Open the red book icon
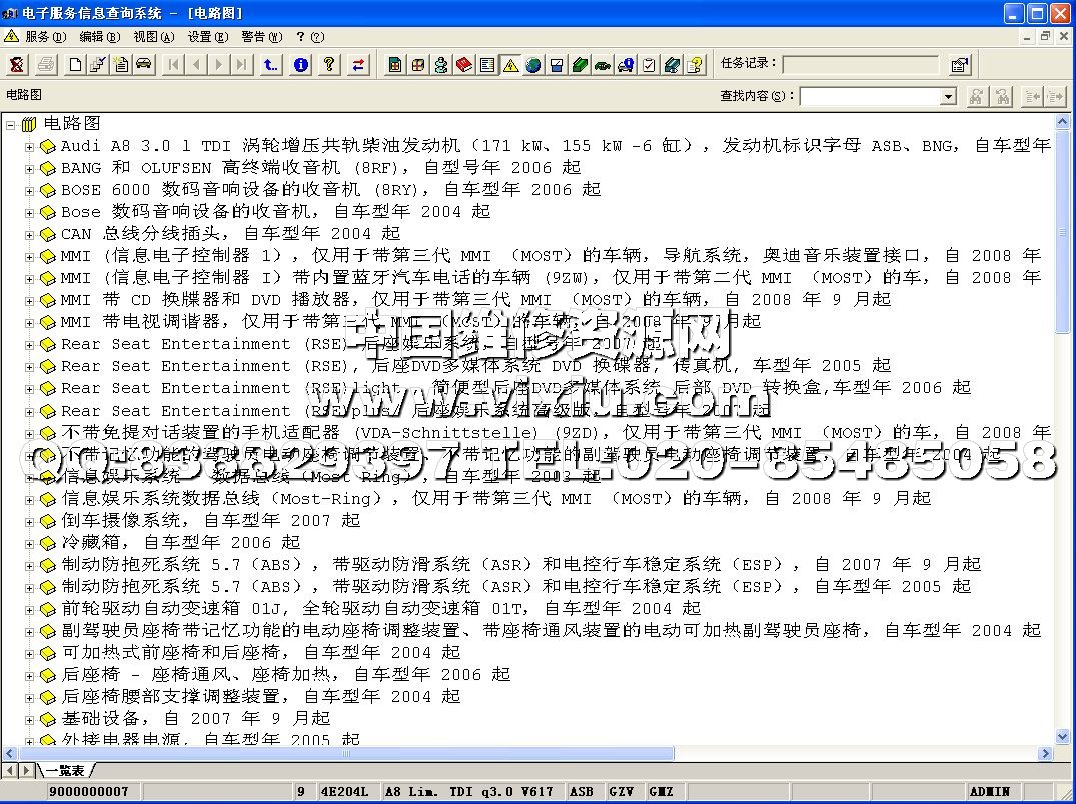The height and width of the screenshot is (804, 1076). point(464,65)
